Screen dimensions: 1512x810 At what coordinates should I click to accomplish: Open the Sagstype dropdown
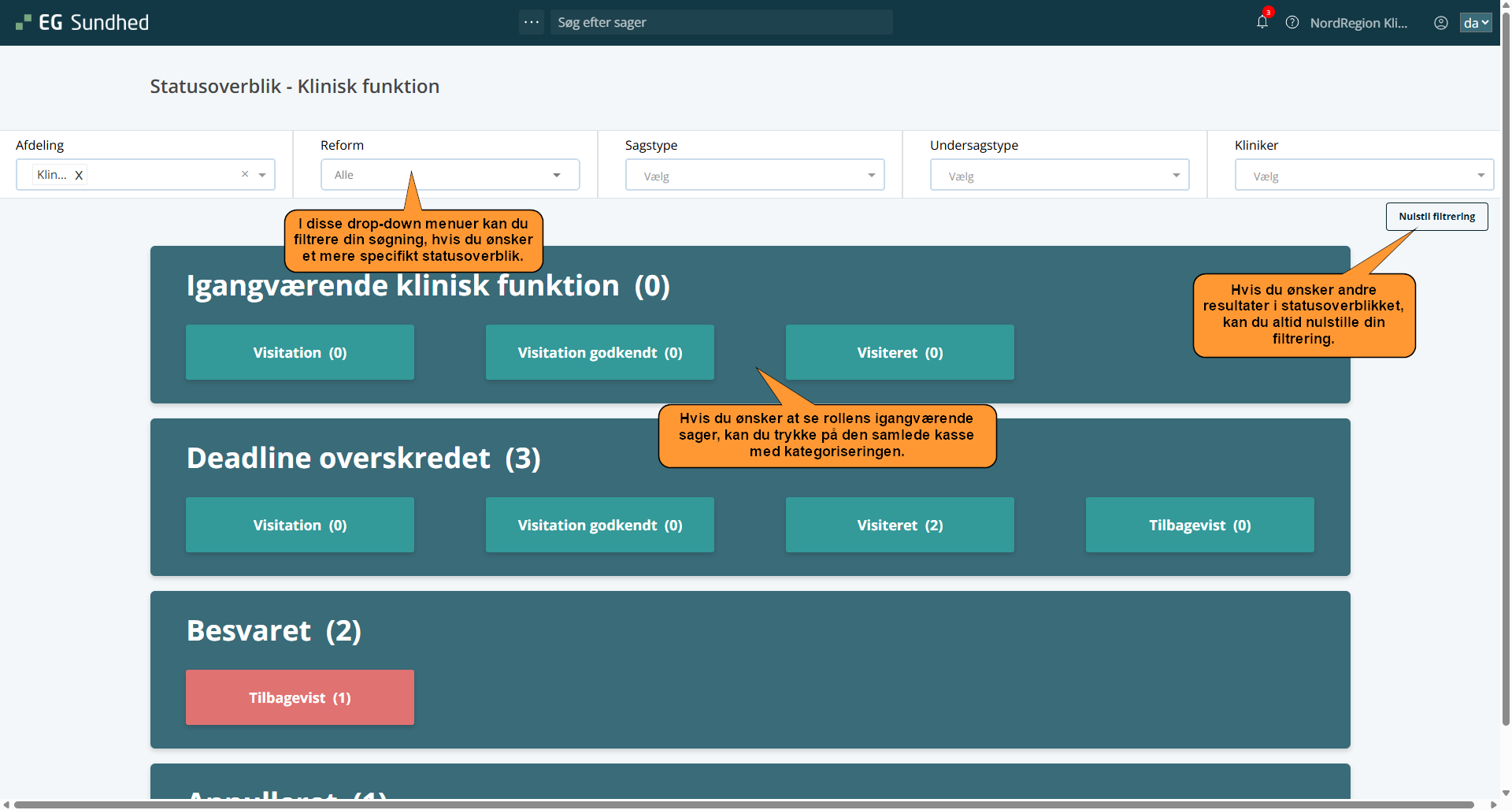pos(754,175)
